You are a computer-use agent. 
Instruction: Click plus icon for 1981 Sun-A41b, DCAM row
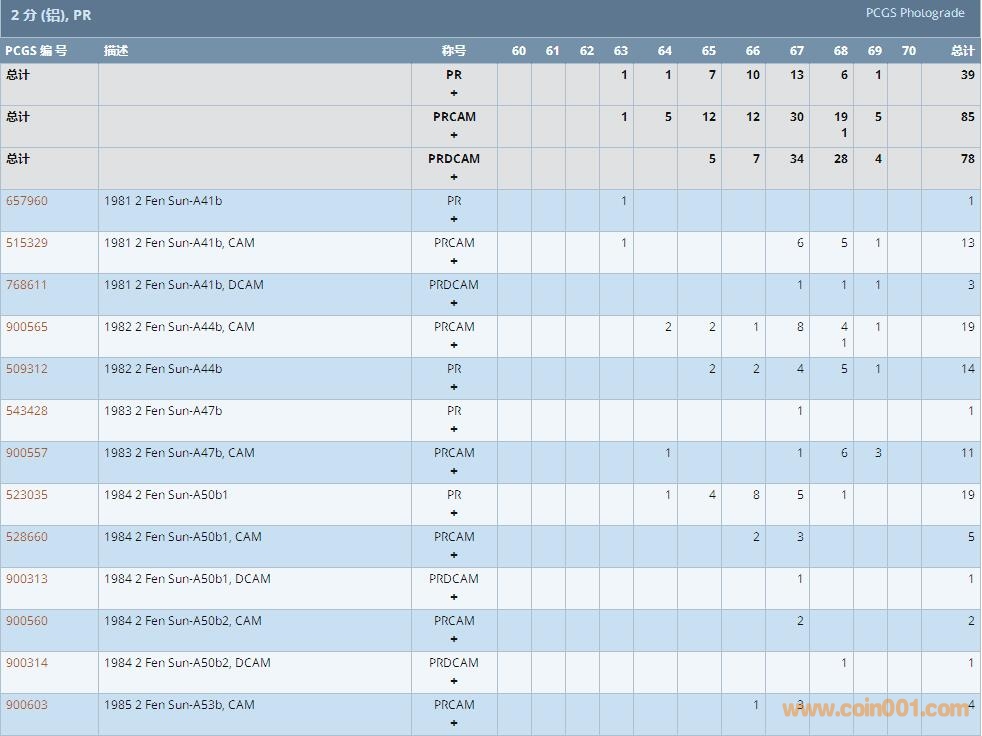(x=454, y=303)
